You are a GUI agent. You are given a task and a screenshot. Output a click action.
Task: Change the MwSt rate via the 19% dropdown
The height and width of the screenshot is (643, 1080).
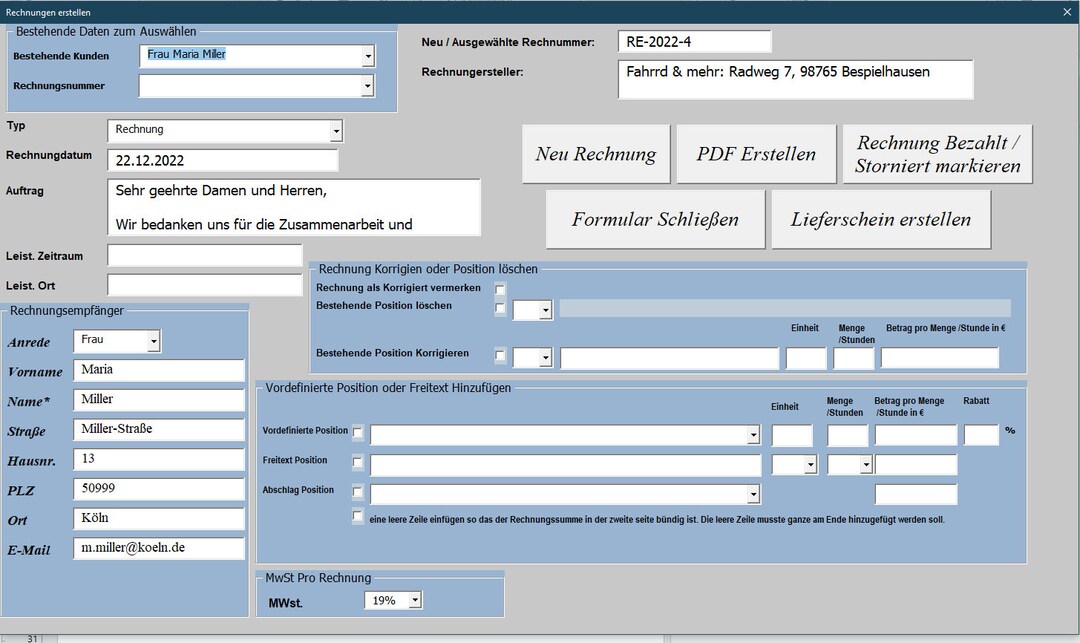click(413, 599)
